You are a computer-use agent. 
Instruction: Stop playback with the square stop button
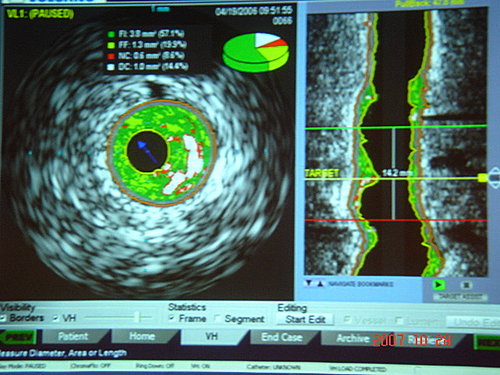466,285
